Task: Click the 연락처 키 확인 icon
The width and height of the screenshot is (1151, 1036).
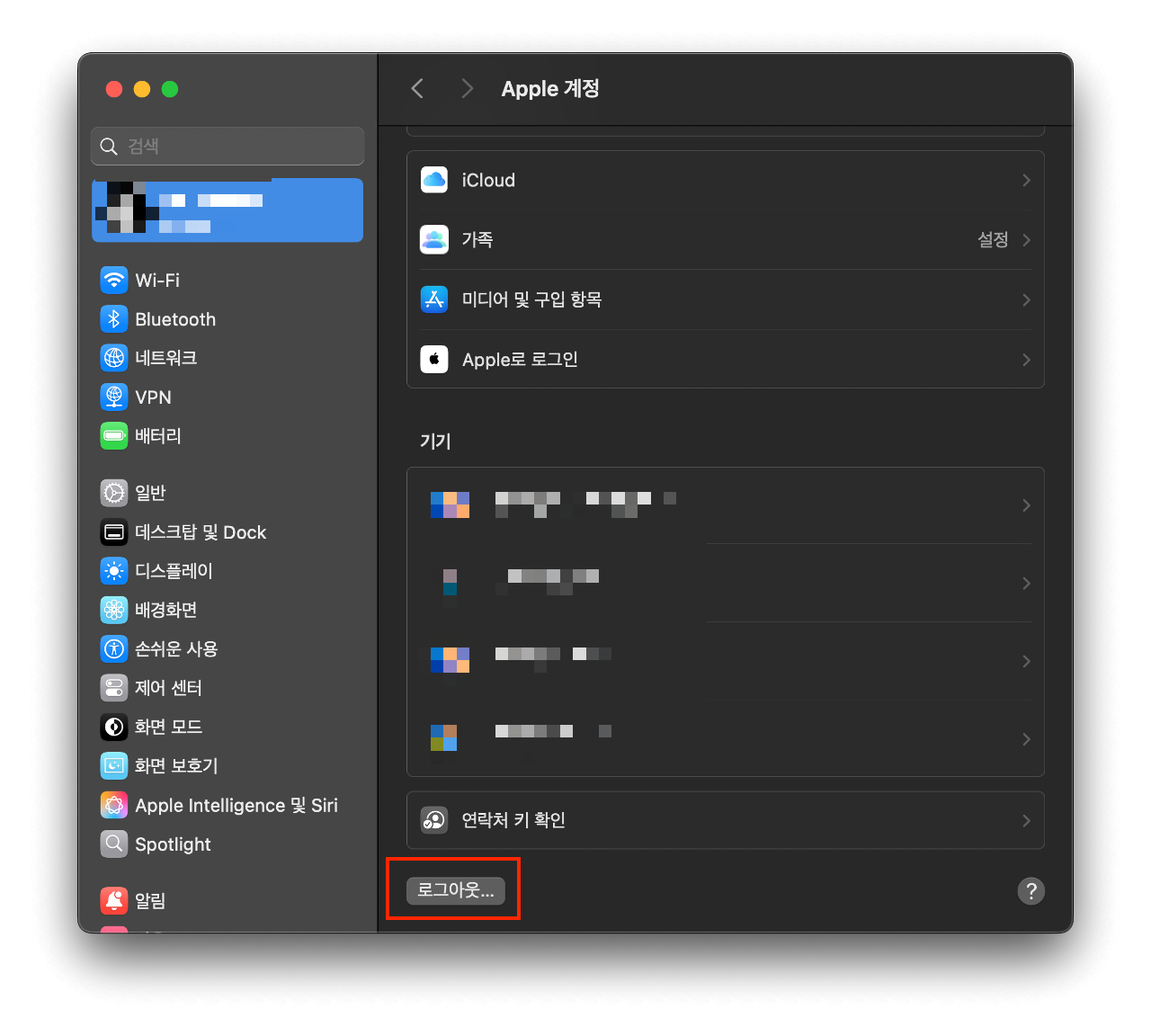Action: [x=434, y=820]
